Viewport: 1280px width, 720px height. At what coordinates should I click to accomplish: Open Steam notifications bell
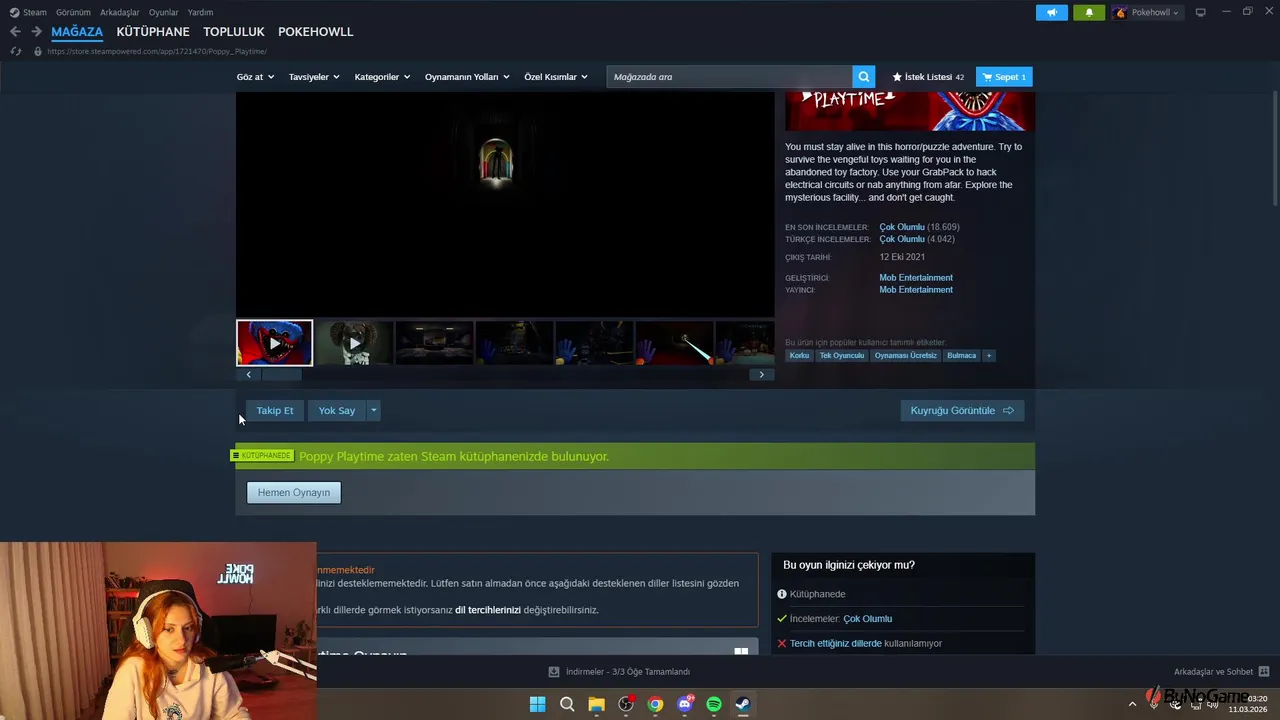(x=1089, y=13)
